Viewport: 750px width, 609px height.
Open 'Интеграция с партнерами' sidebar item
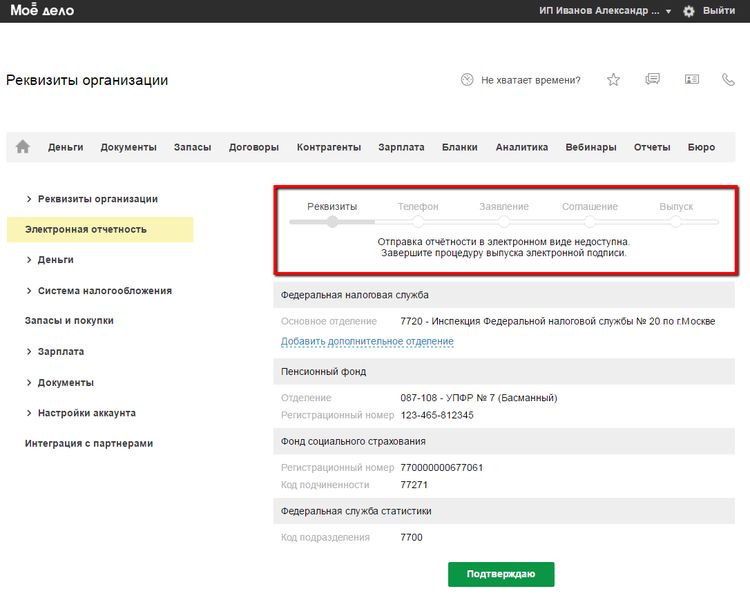(88, 443)
